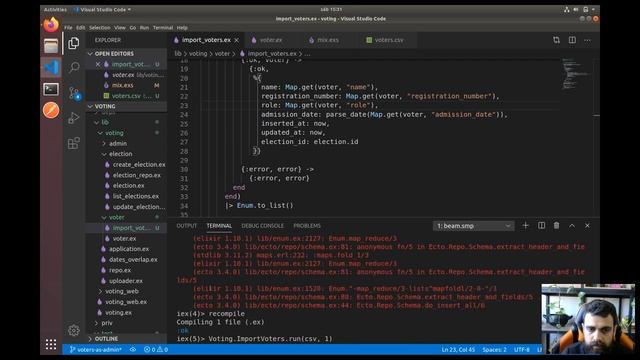Switch to the mix.exs editor tab
640x360 pixels.
click(x=328, y=40)
